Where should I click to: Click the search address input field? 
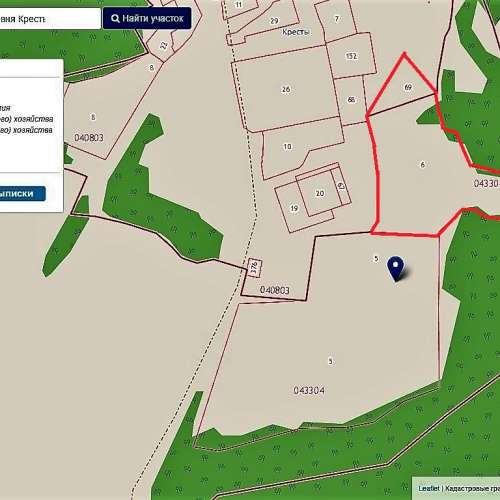tap(50, 19)
